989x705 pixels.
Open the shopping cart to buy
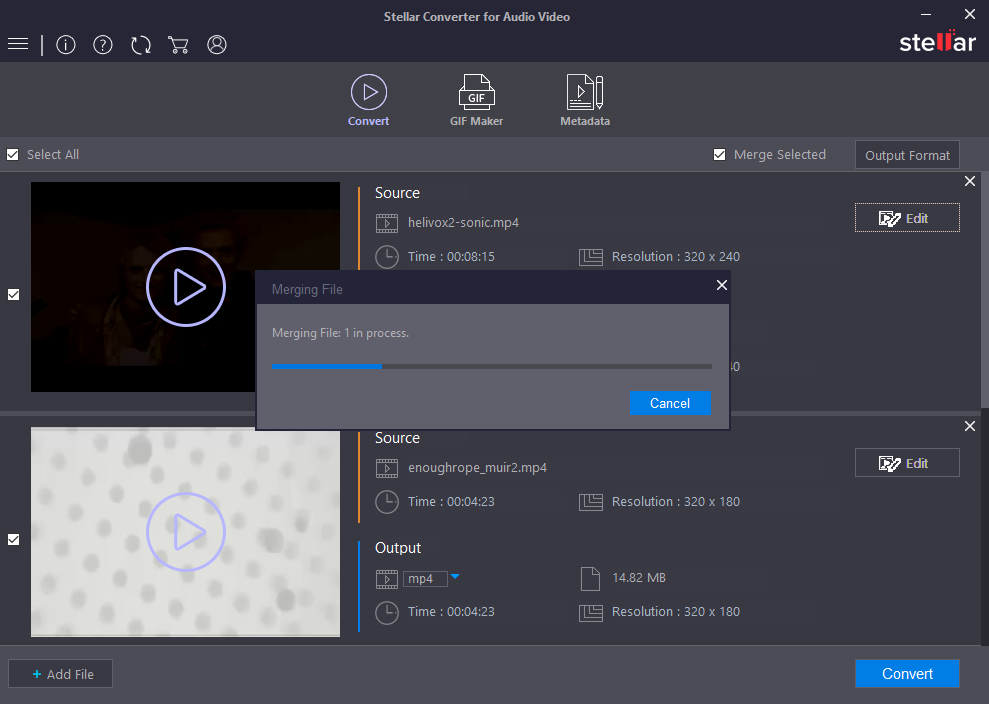(178, 45)
